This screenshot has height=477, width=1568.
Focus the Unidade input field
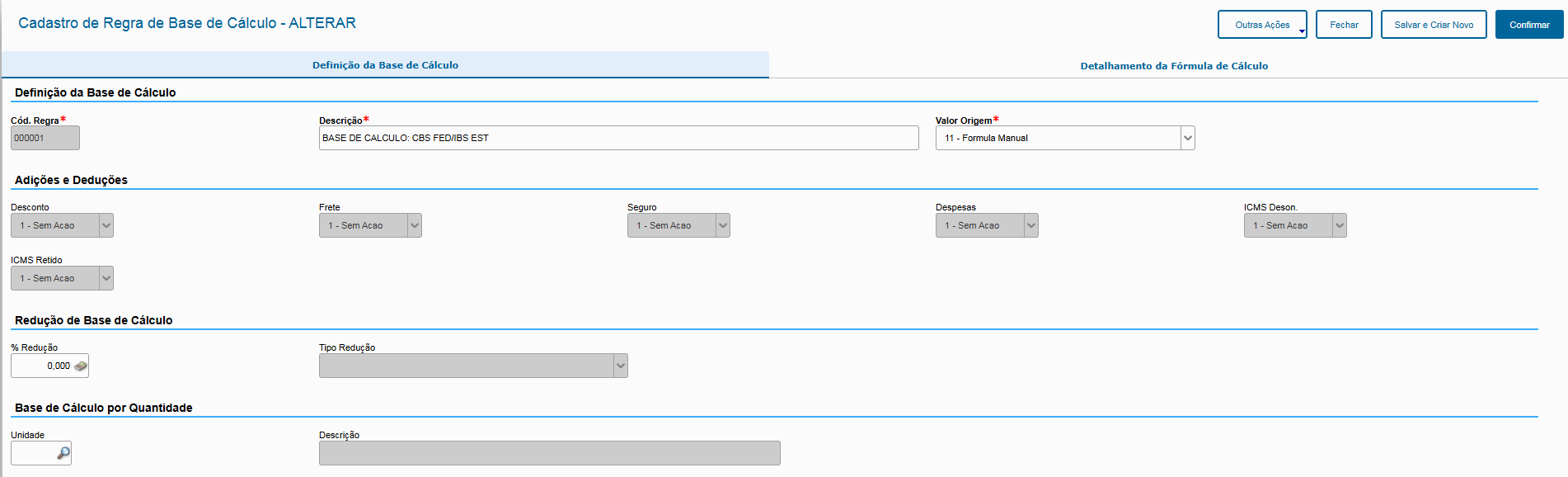coord(33,453)
